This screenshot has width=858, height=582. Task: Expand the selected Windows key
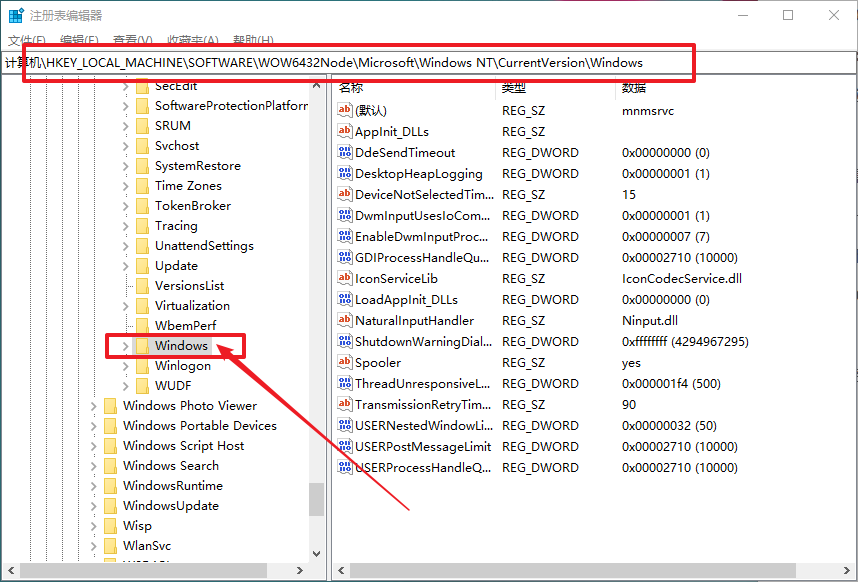(125, 346)
